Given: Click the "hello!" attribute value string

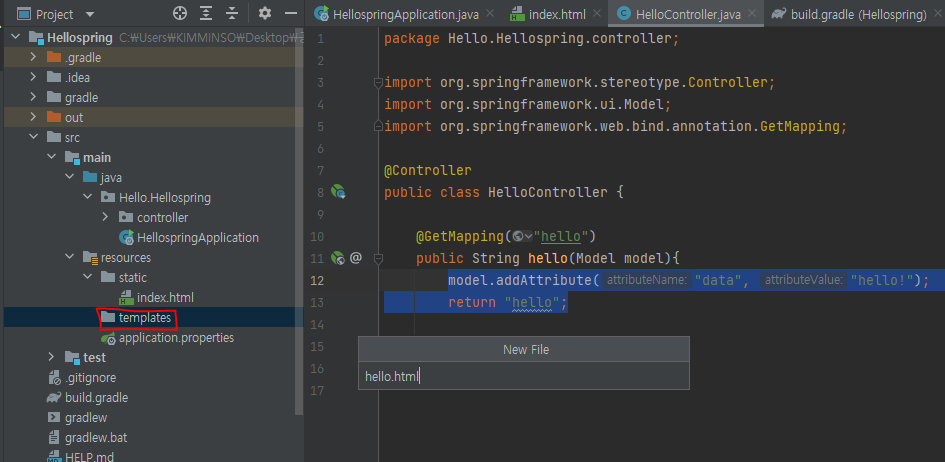Looking at the screenshot, I should [x=882, y=281].
